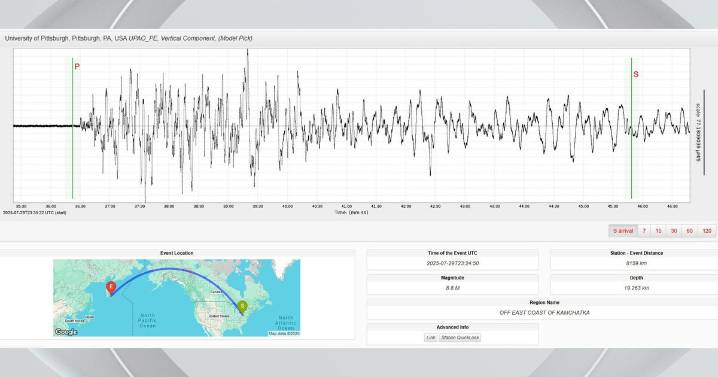Click the 'Depth' header
This screenshot has height=377, width=718.
click(636, 278)
